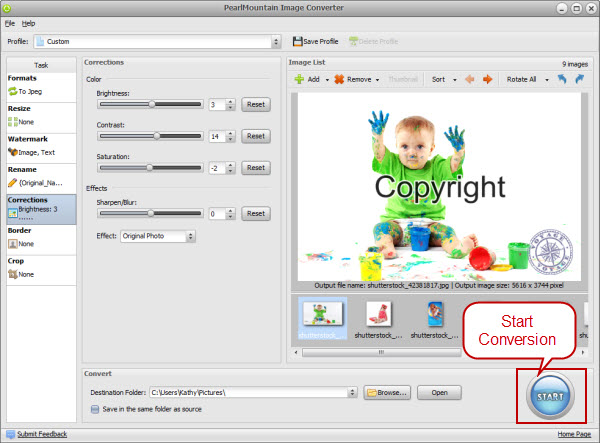
Task: Increase the Saturation value with stepper
Action: 231,164
